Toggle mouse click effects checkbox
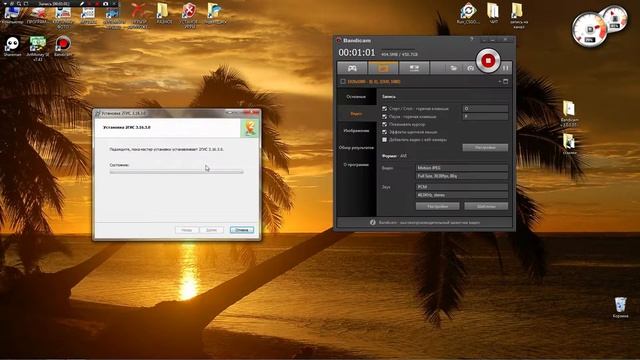 (x=384, y=132)
